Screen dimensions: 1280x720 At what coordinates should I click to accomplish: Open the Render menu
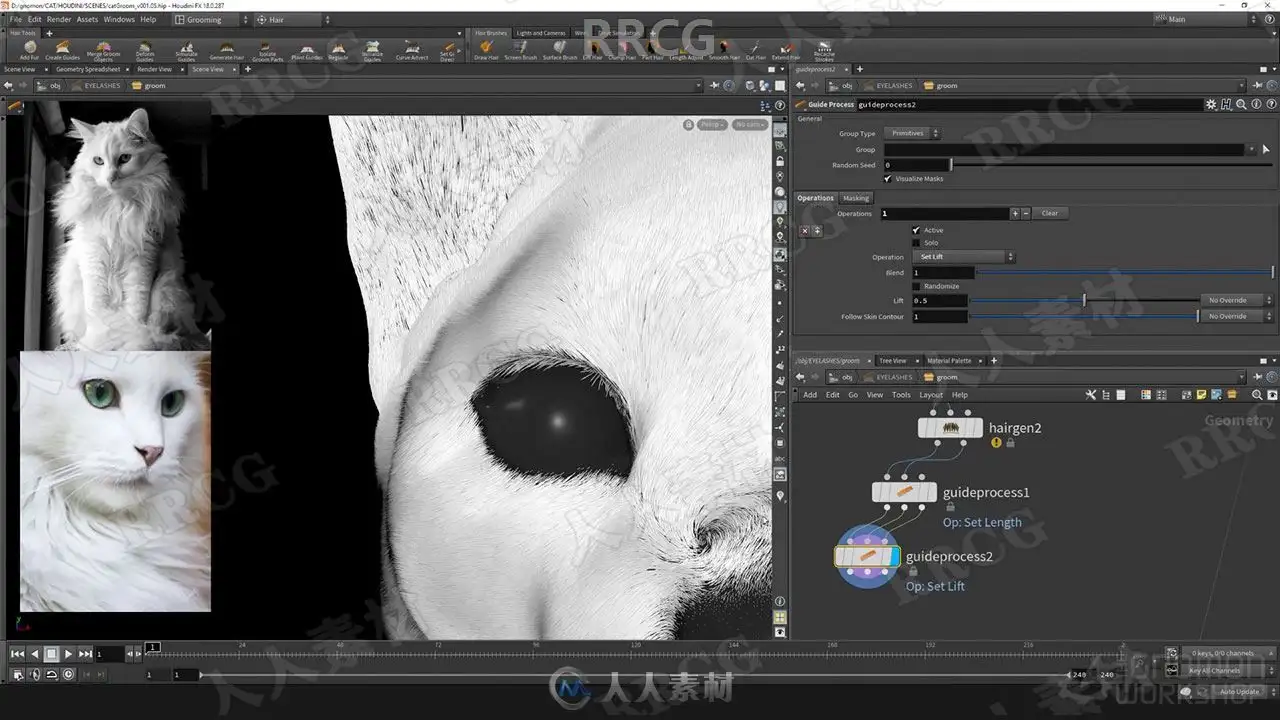tap(59, 19)
